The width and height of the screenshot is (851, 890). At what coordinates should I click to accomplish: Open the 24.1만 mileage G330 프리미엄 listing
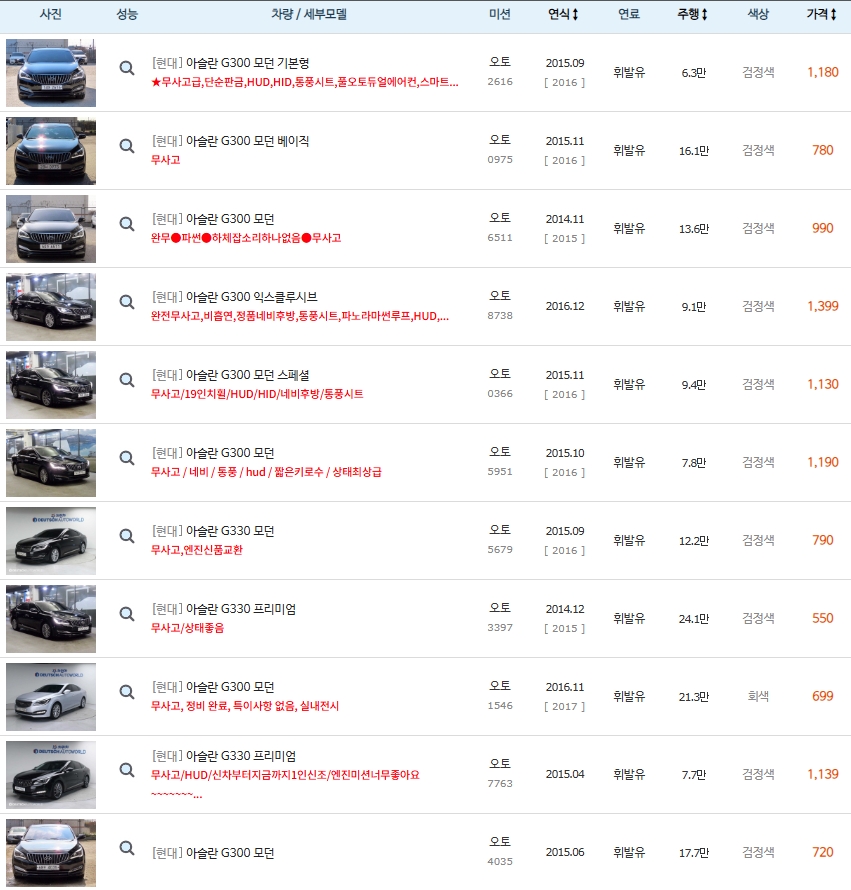[223, 609]
